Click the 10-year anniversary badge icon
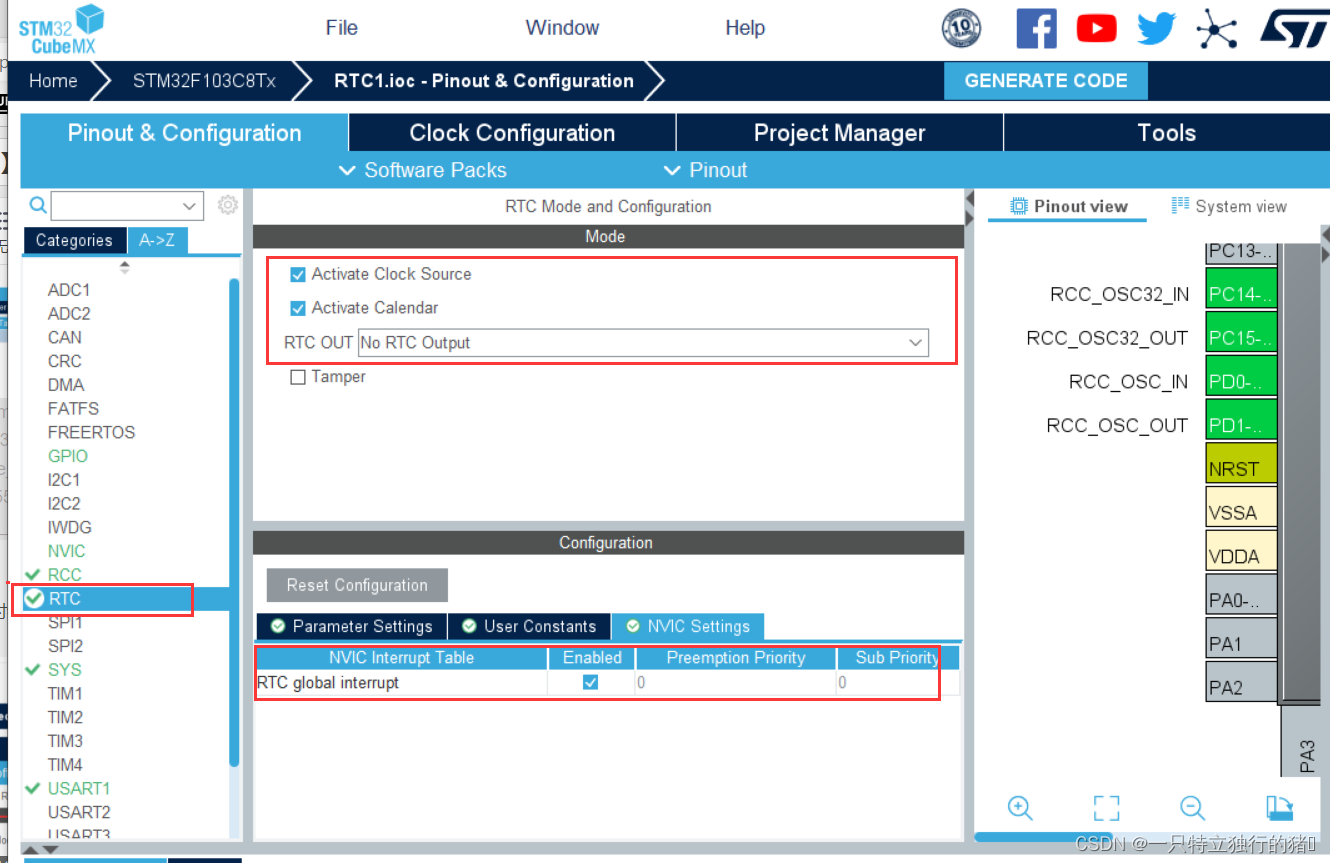The width and height of the screenshot is (1330, 863). [x=962, y=28]
